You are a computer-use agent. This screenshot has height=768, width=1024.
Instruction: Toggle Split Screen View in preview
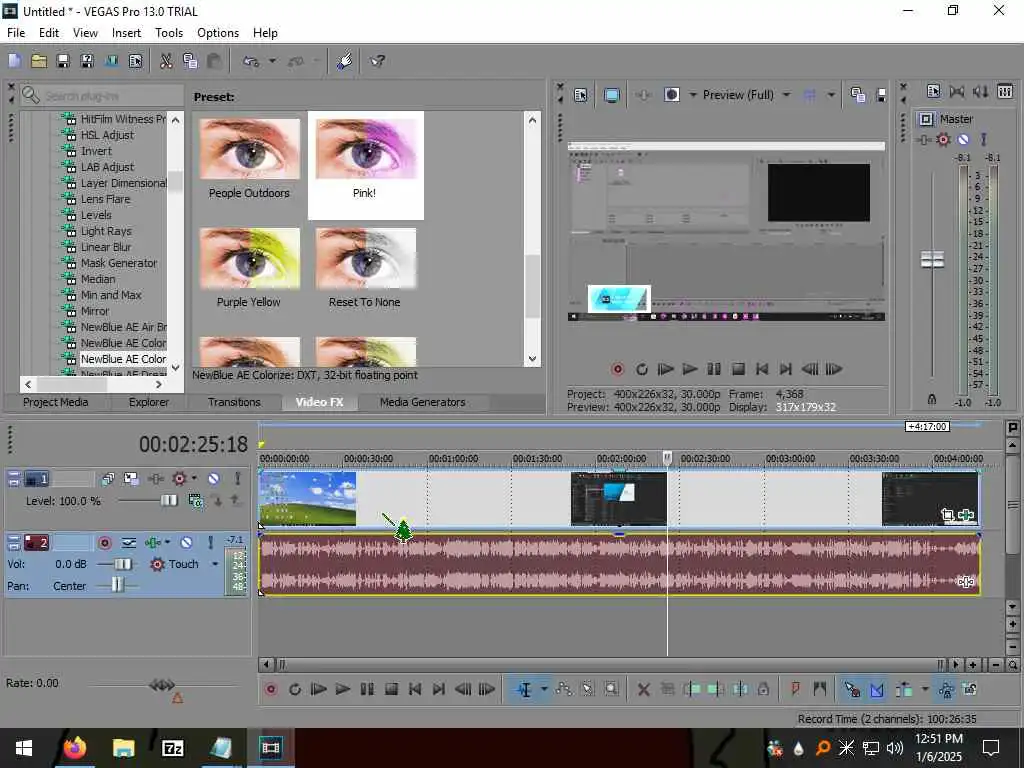coord(671,95)
